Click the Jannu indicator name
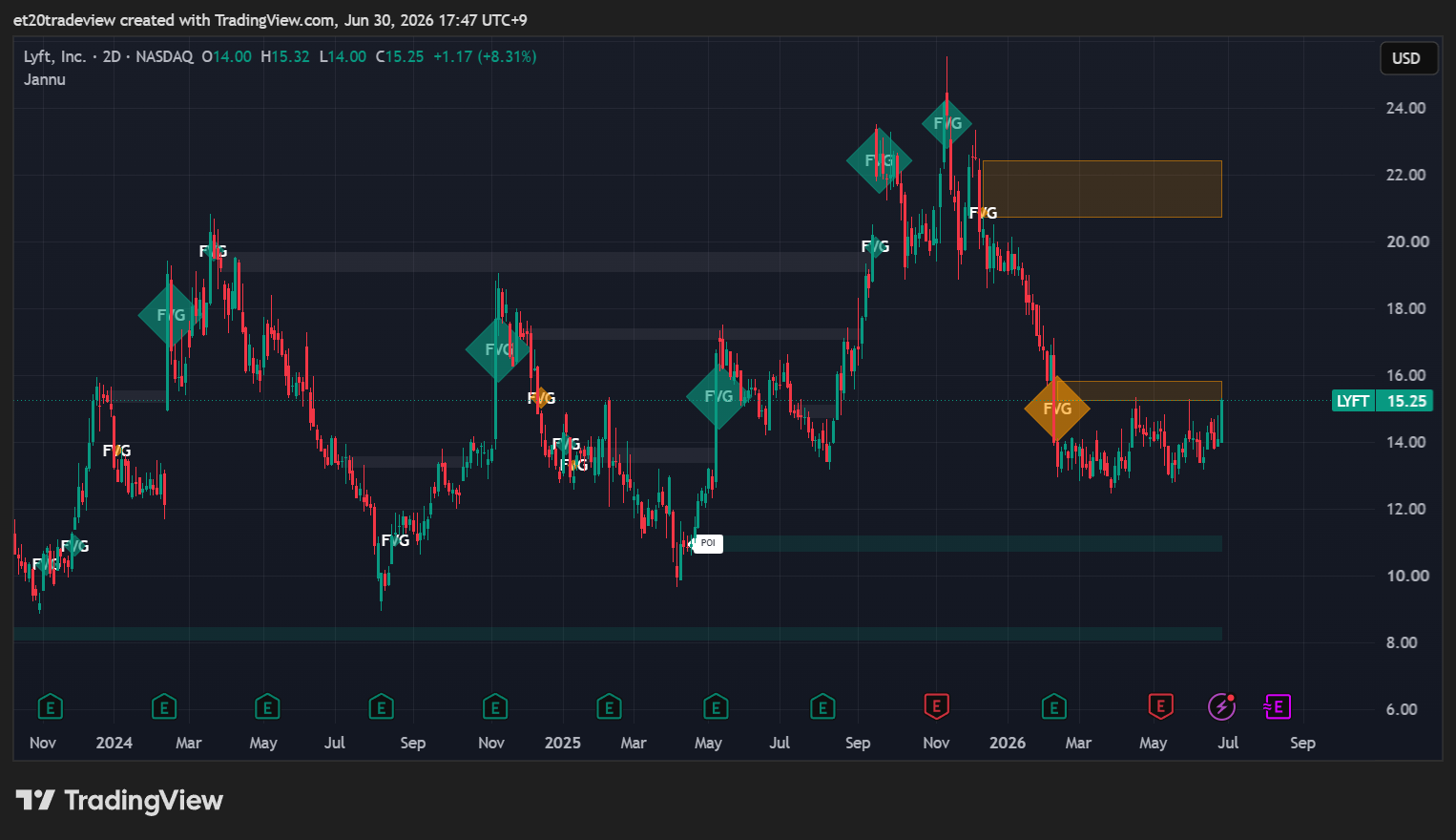The height and width of the screenshot is (840, 1456). (x=45, y=79)
